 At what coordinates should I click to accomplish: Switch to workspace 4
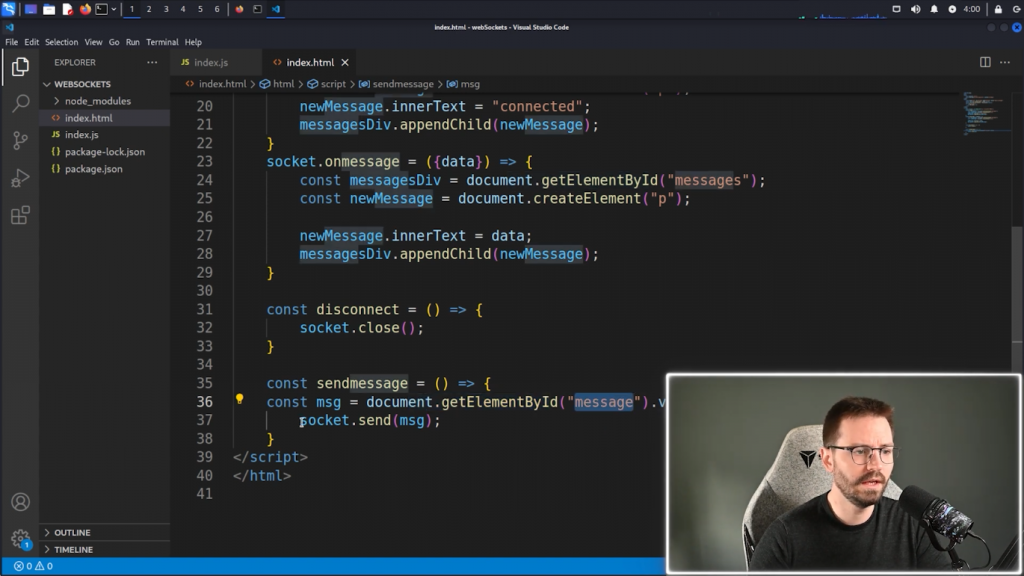(x=183, y=9)
